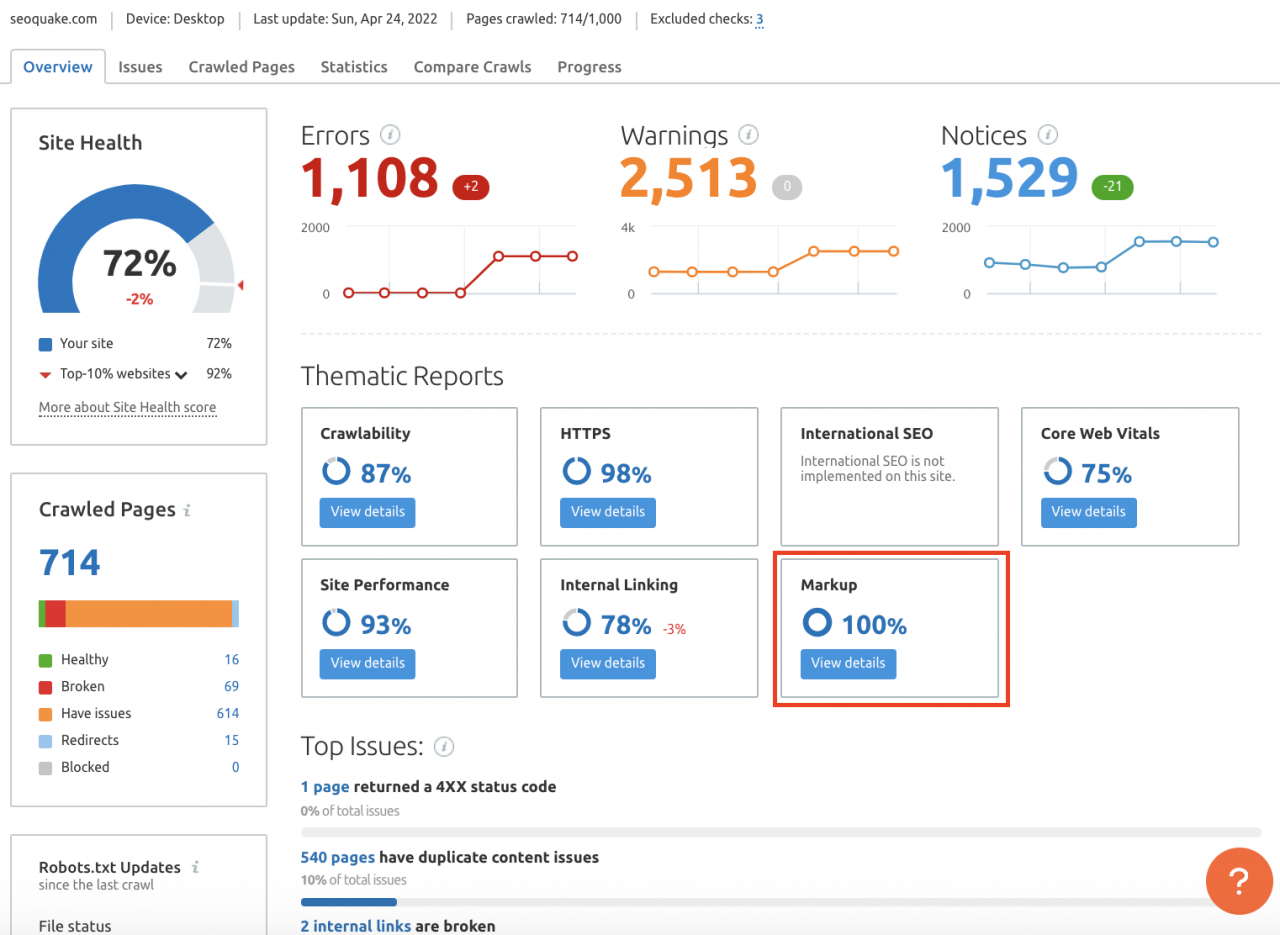Click the info icon next to Notices
The image size is (1280, 935).
point(1048,135)
